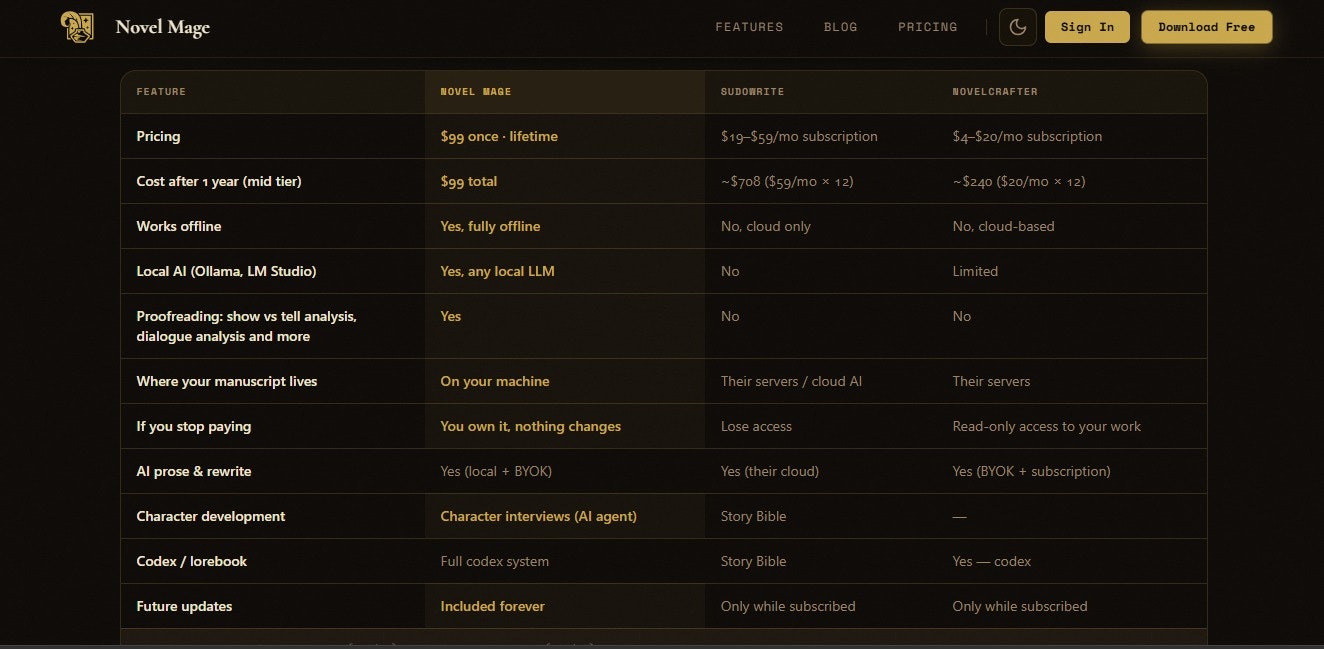1324x649 pixels.
Task: Click 'If you stop paying' label
Action: coord(194,426)
